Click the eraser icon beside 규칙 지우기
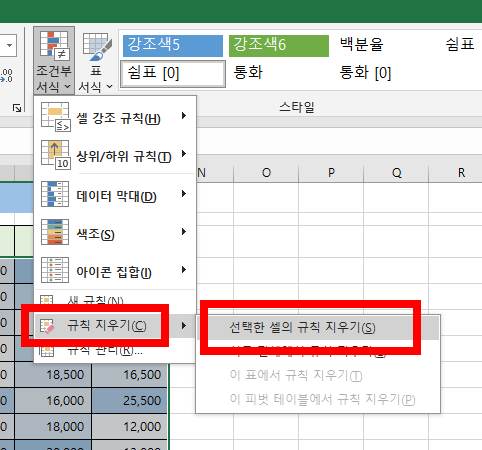482x450 pixels. [x=47, y=326]
